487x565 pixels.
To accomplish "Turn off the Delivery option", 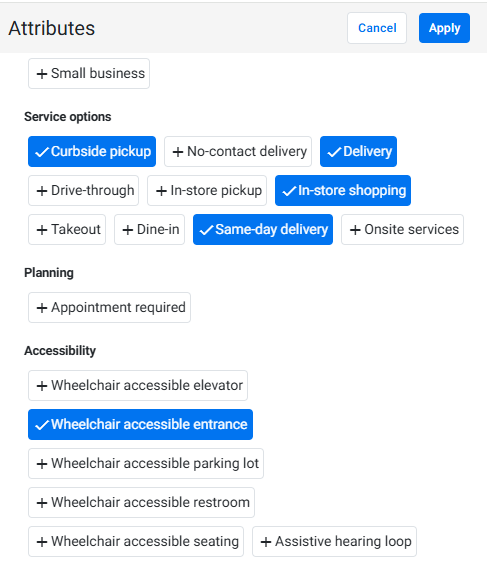I will 358,151.
